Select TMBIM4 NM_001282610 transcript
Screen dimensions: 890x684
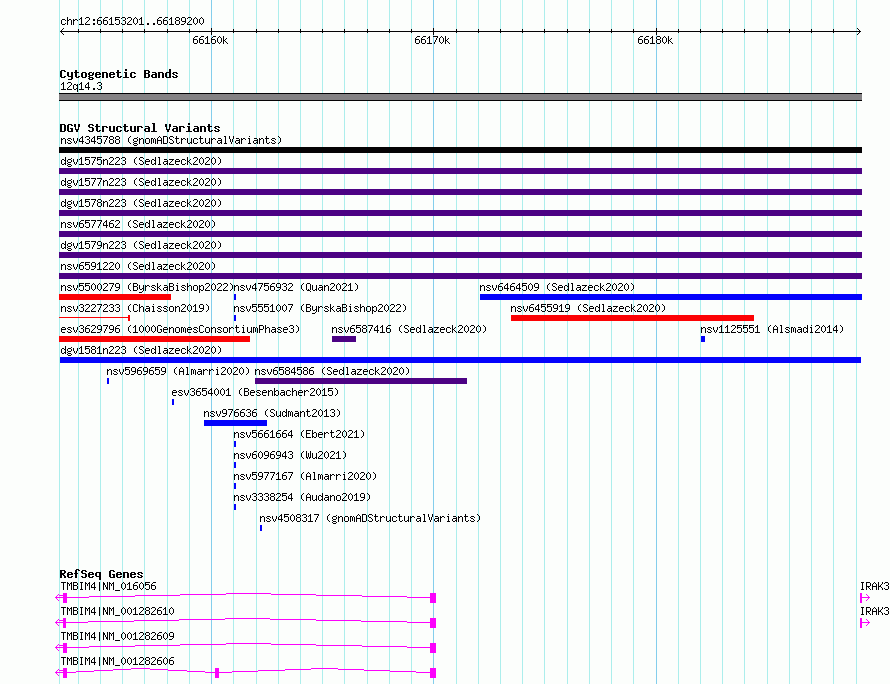(117, 611)
